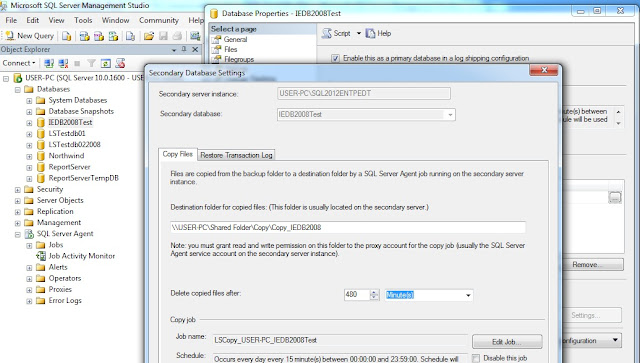Expand the IEDB2008Test database node
The height and width of the screenshot is (363, 640).
(29, 123)
